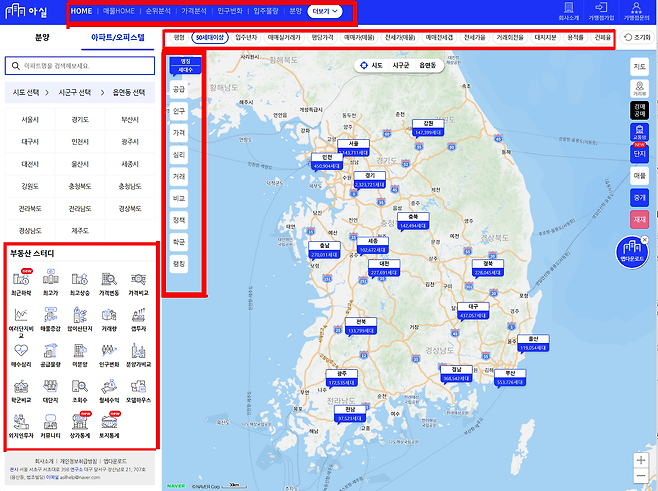Image resolution: width=658 pixels, height=491 pixels.
Task: Expand the 더보기 dropdown in top navigation
Action: point(325,11)
